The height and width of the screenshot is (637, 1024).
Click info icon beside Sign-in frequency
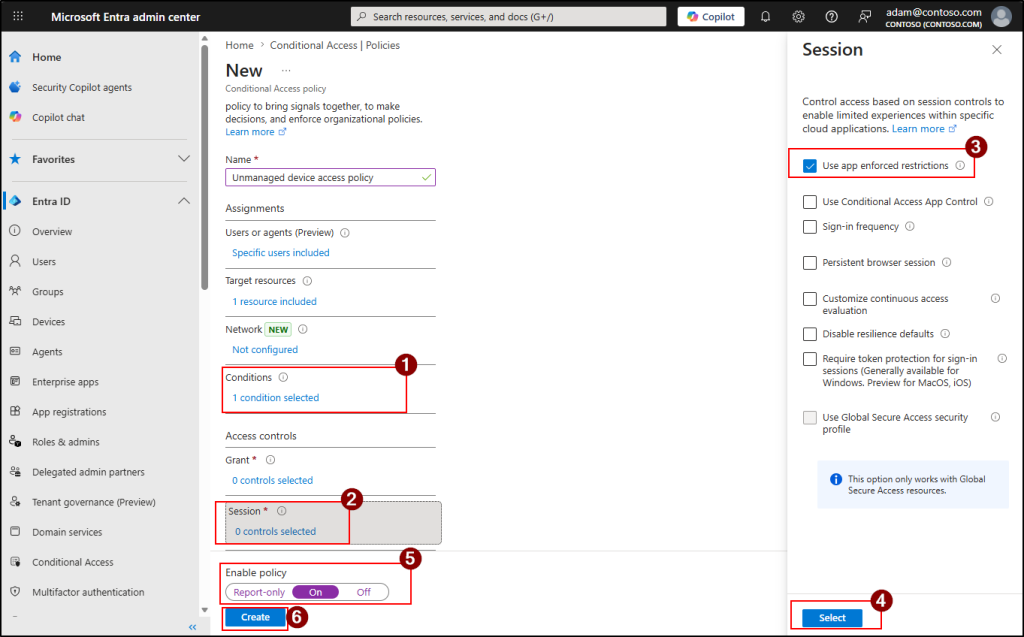(x=910, y=227)
